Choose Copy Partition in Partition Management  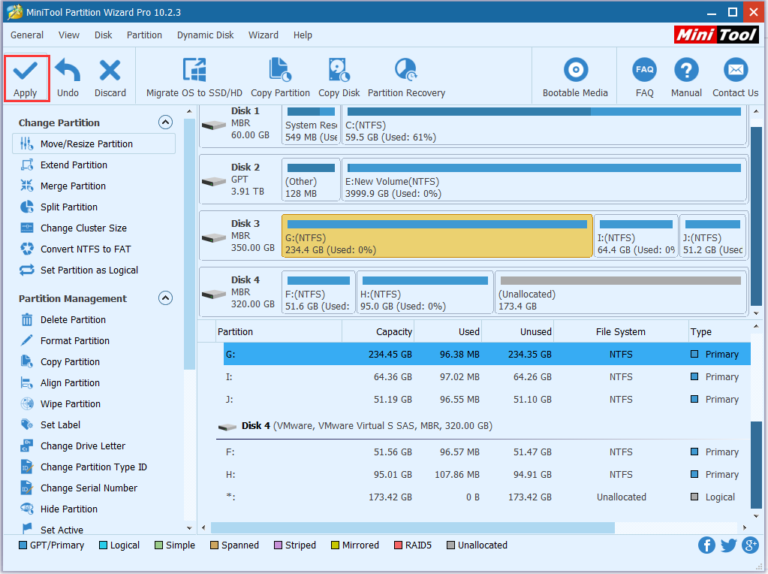click(70, 362)
